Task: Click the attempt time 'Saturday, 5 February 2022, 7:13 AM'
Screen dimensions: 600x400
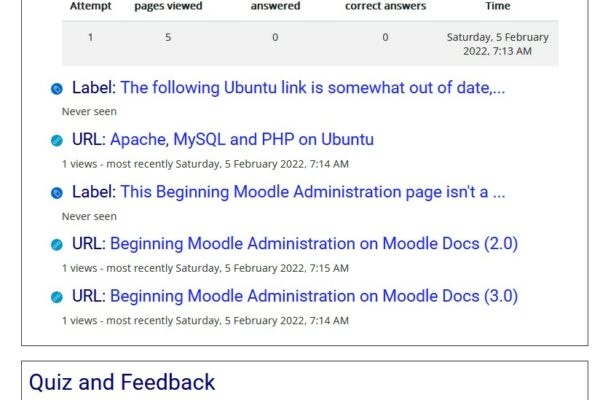Action: pyautogui.click(x=497, y=44)
